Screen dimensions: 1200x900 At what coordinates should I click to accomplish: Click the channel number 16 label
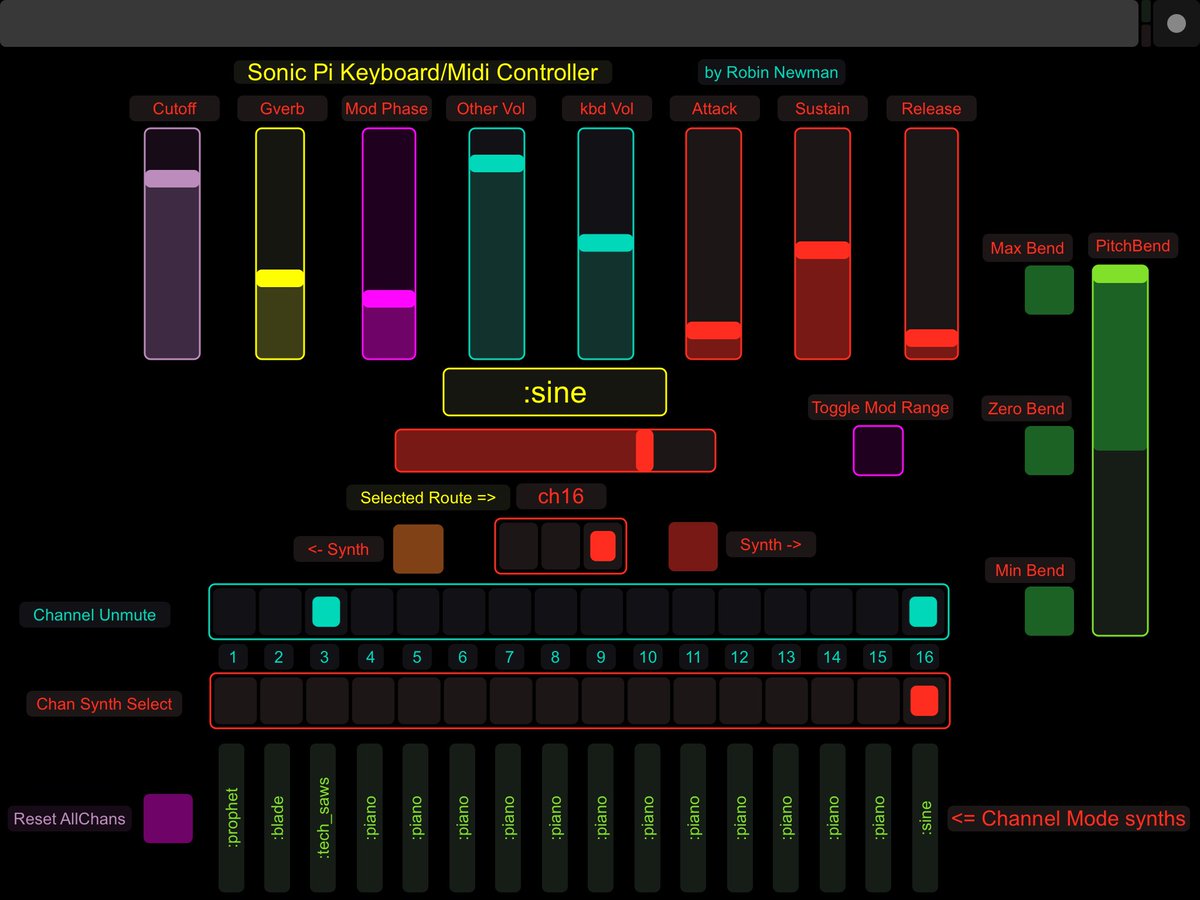pos(925,657)
